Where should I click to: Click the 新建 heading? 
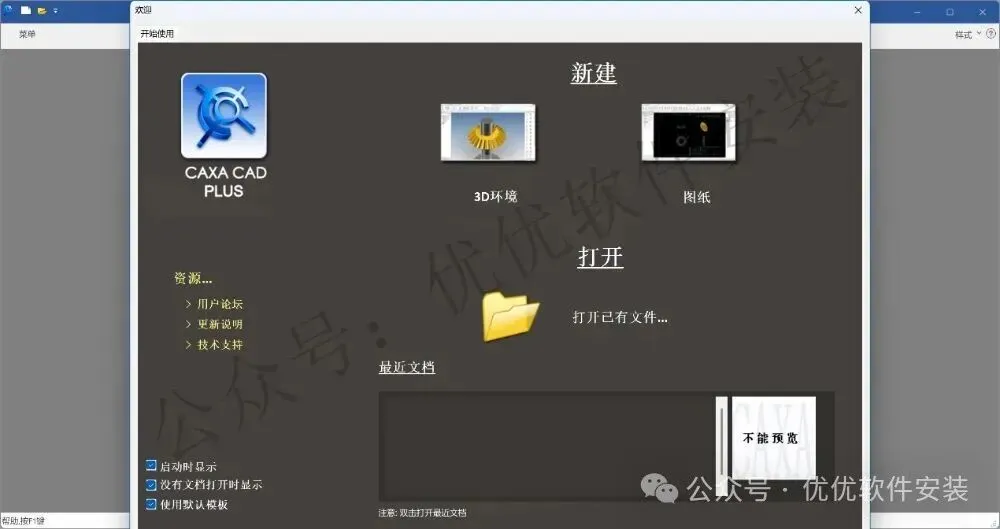[x=593, y=73]
